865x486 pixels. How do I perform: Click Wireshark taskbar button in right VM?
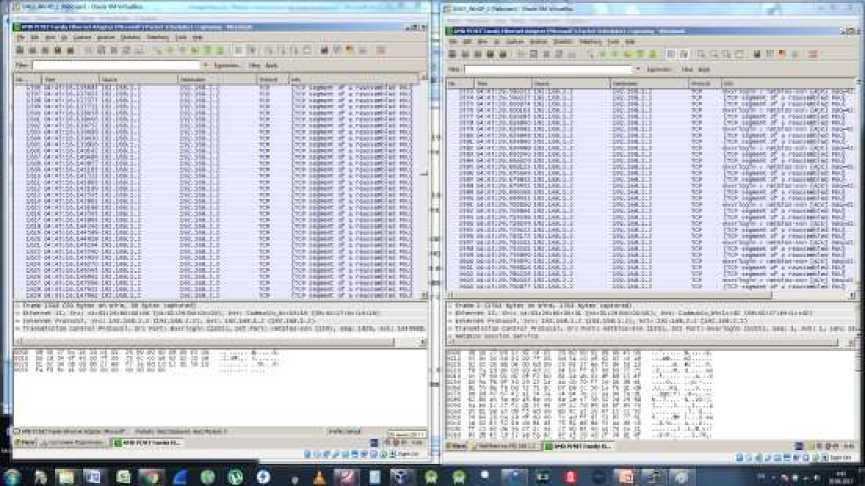click(x=579, y=446)
